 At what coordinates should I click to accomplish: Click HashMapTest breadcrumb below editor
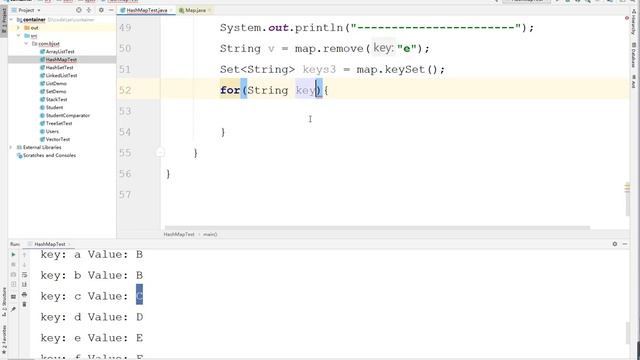(x=179, y=234)
